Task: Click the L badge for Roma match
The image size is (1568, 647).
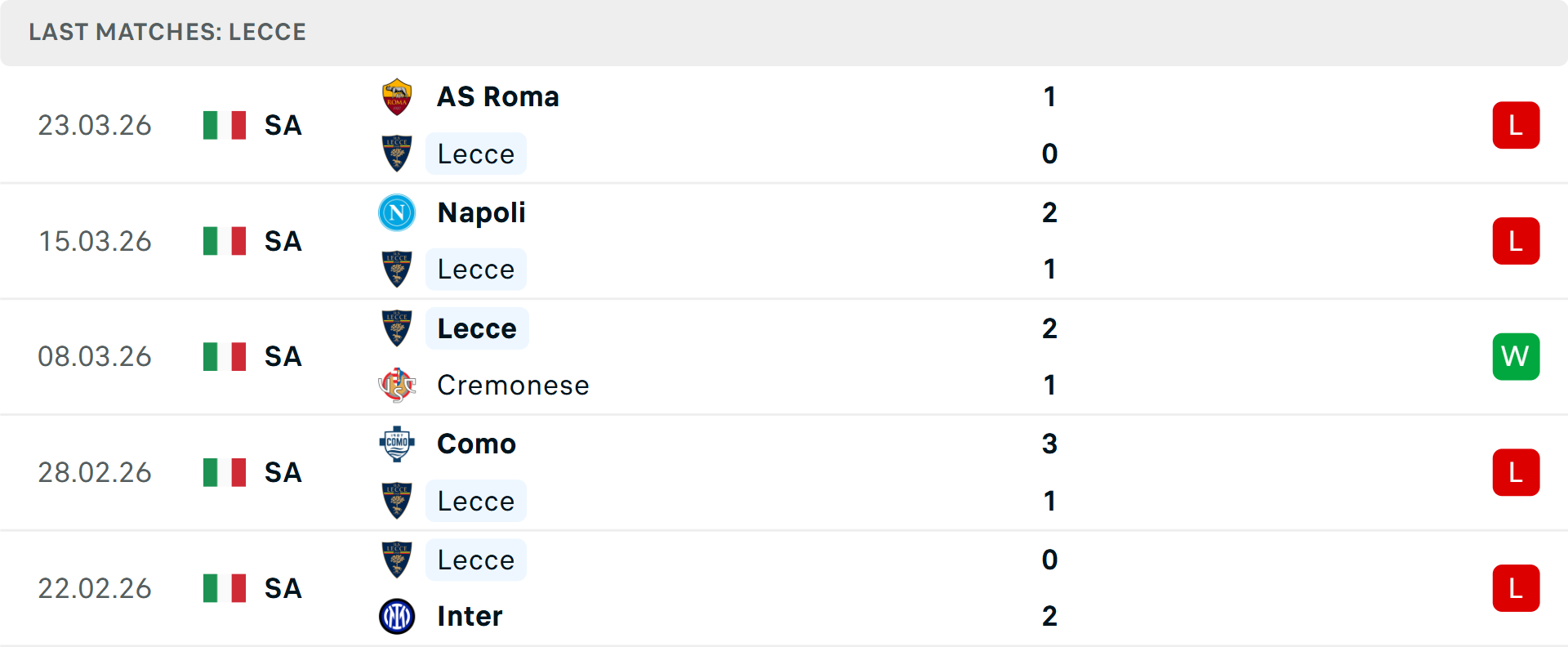Action: click(x=1516, y=125)
